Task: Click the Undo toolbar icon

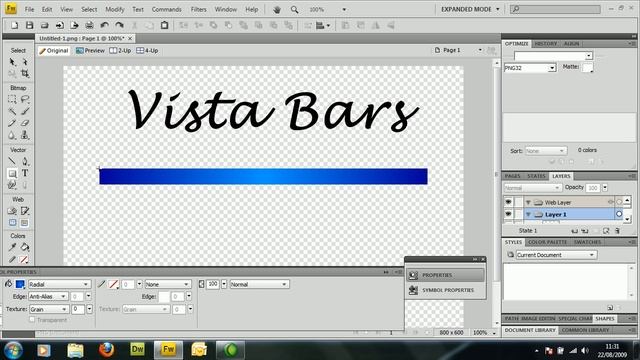Action: click(x=104, y=25)
